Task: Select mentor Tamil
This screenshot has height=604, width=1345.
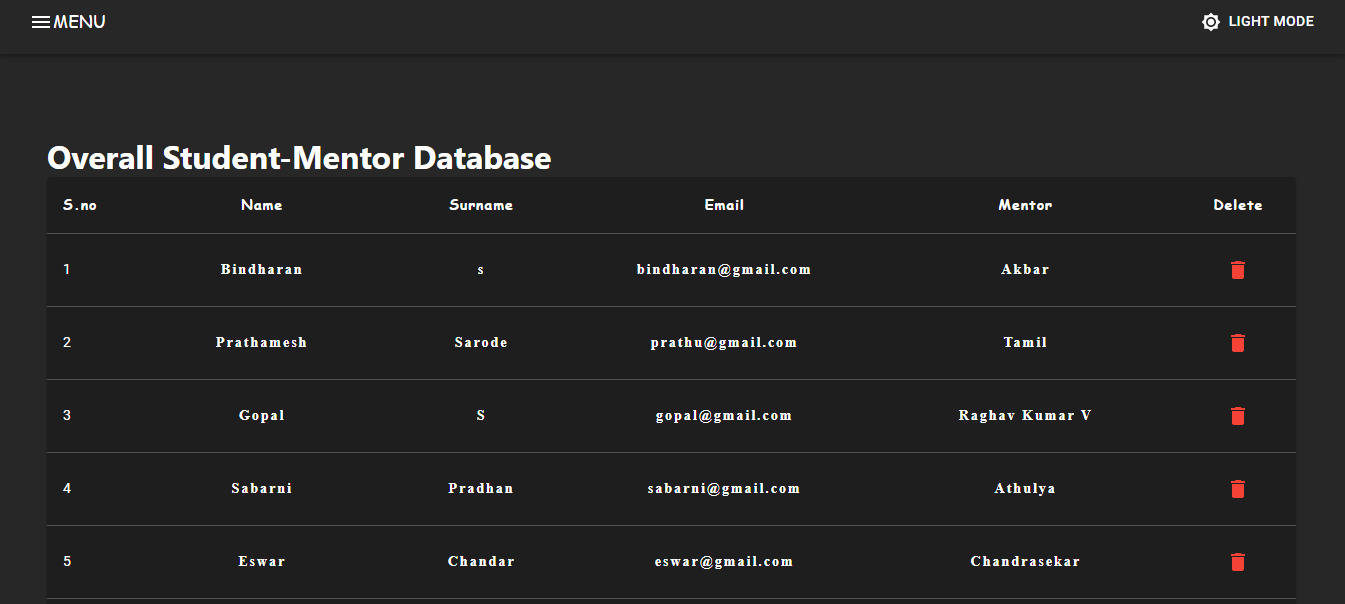Action: (1025, 343)
